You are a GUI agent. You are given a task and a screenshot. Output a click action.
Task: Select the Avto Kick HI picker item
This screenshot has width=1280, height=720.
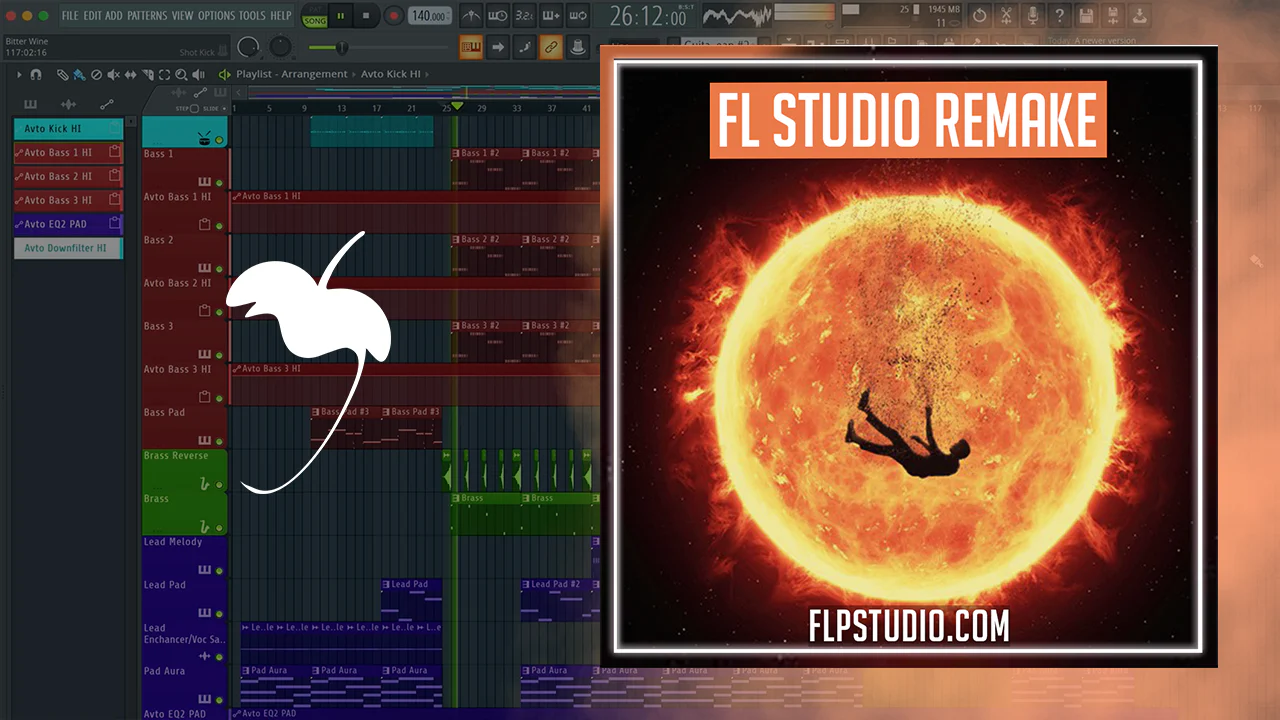[68, 129]
